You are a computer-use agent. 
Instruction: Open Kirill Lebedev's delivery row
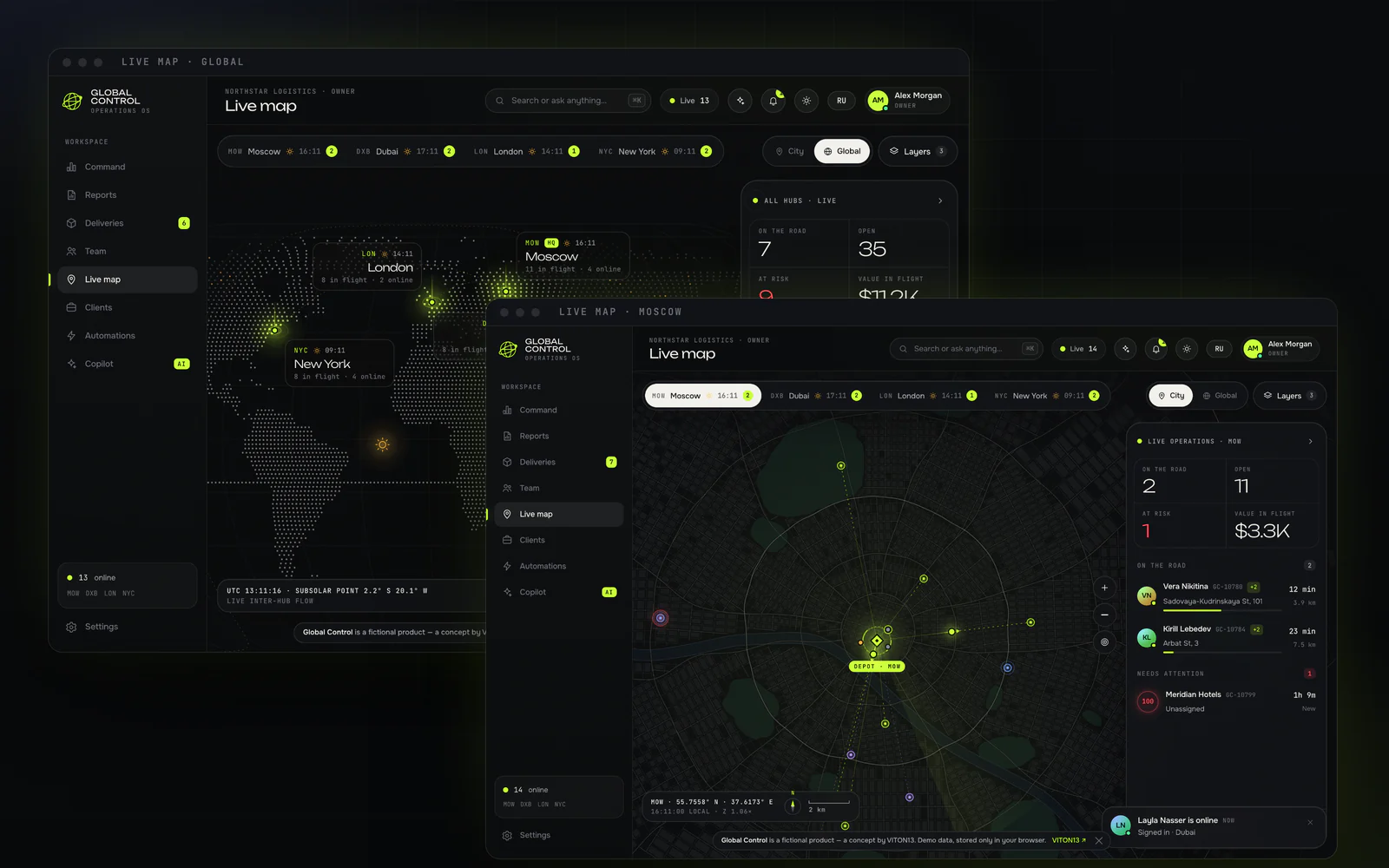(1226, 637)
